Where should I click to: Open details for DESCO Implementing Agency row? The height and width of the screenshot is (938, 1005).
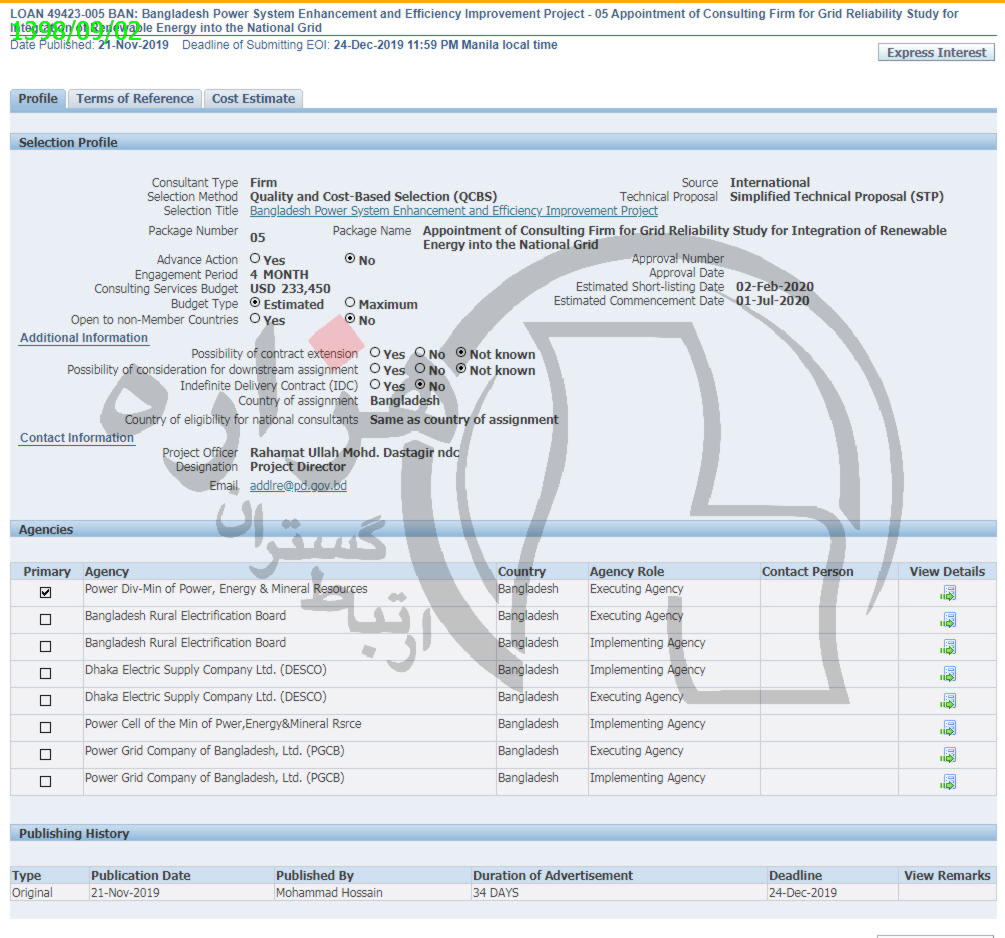point(947,675)
